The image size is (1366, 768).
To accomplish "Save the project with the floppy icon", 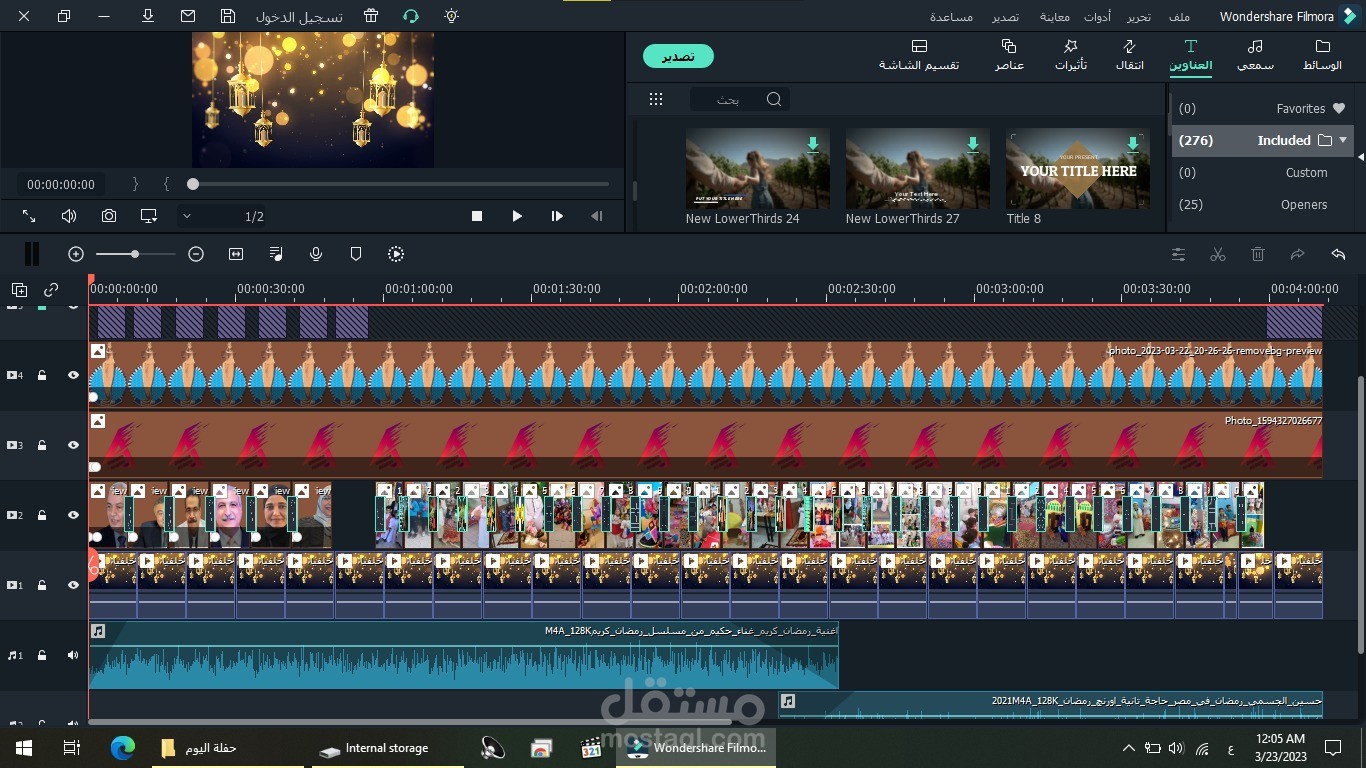I will point(228,16).
